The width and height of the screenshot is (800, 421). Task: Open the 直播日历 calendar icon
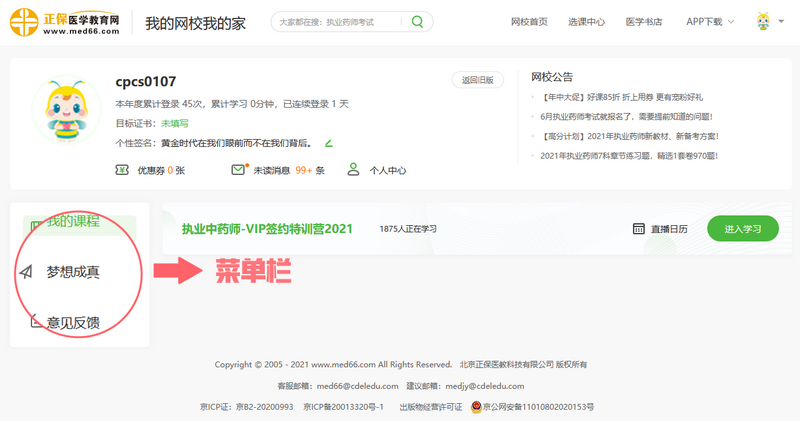[x=638, y=229]
